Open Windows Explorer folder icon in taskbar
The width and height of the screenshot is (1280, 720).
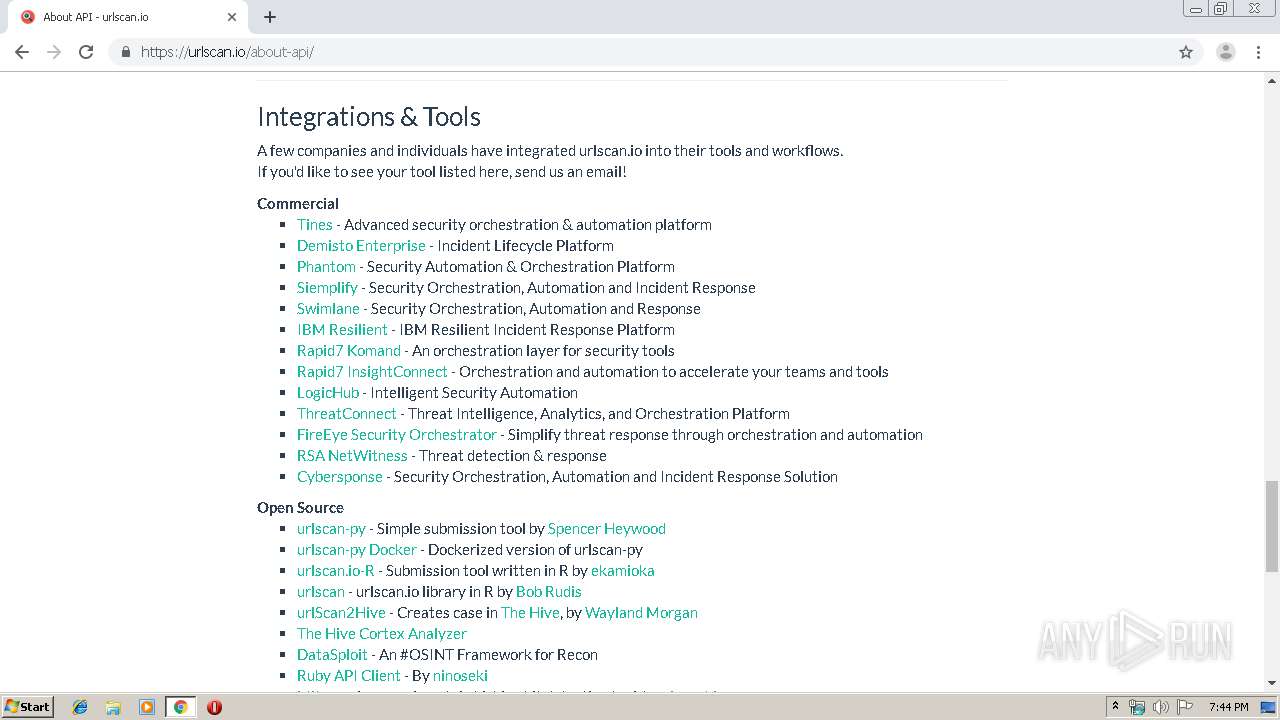pyautogui.click(x=113, y=707)
